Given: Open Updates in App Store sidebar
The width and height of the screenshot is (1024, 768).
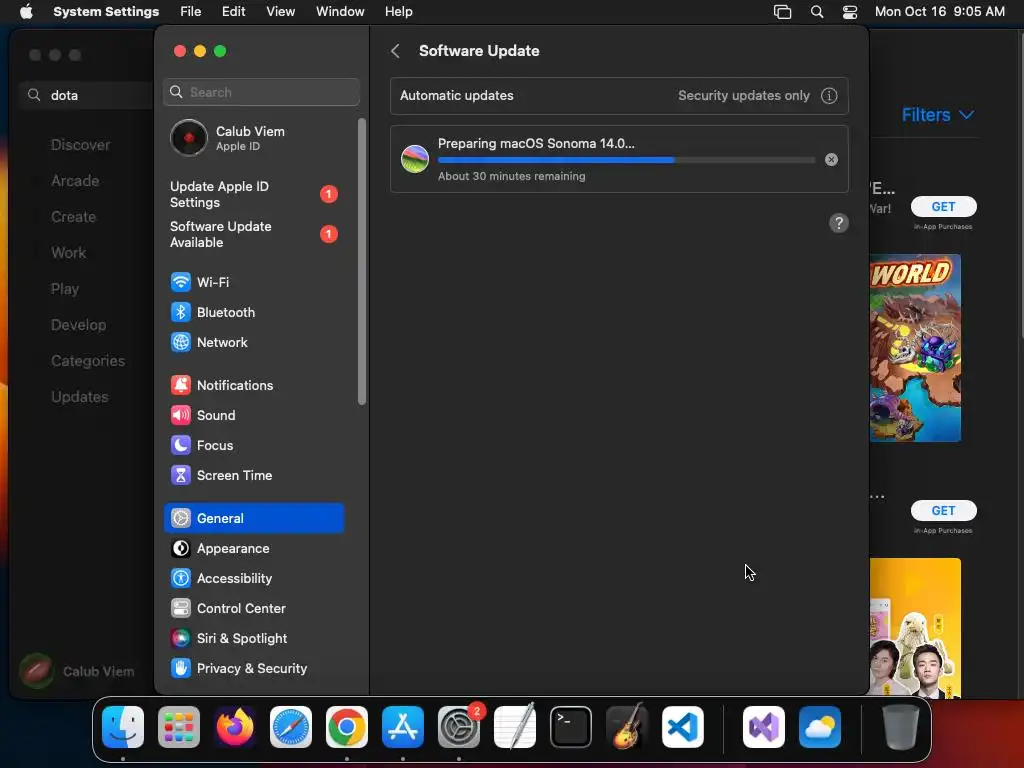Looking at the screenshot, I should (80, 396).
